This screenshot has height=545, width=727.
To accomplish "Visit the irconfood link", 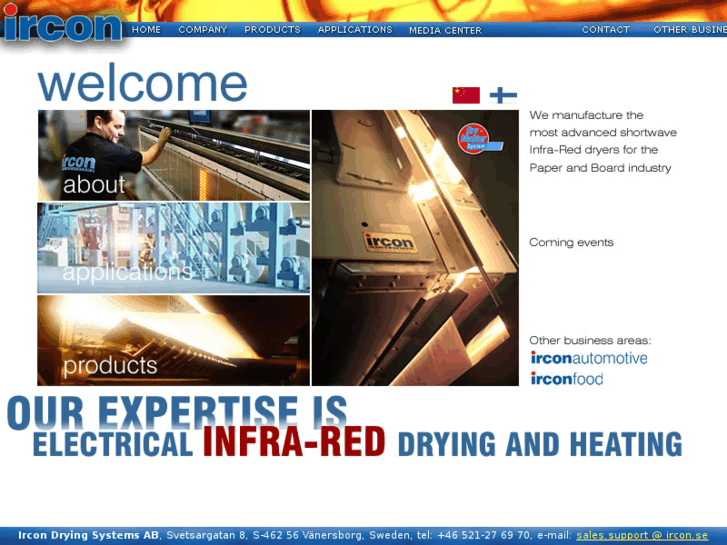I will tap(567, 378).
